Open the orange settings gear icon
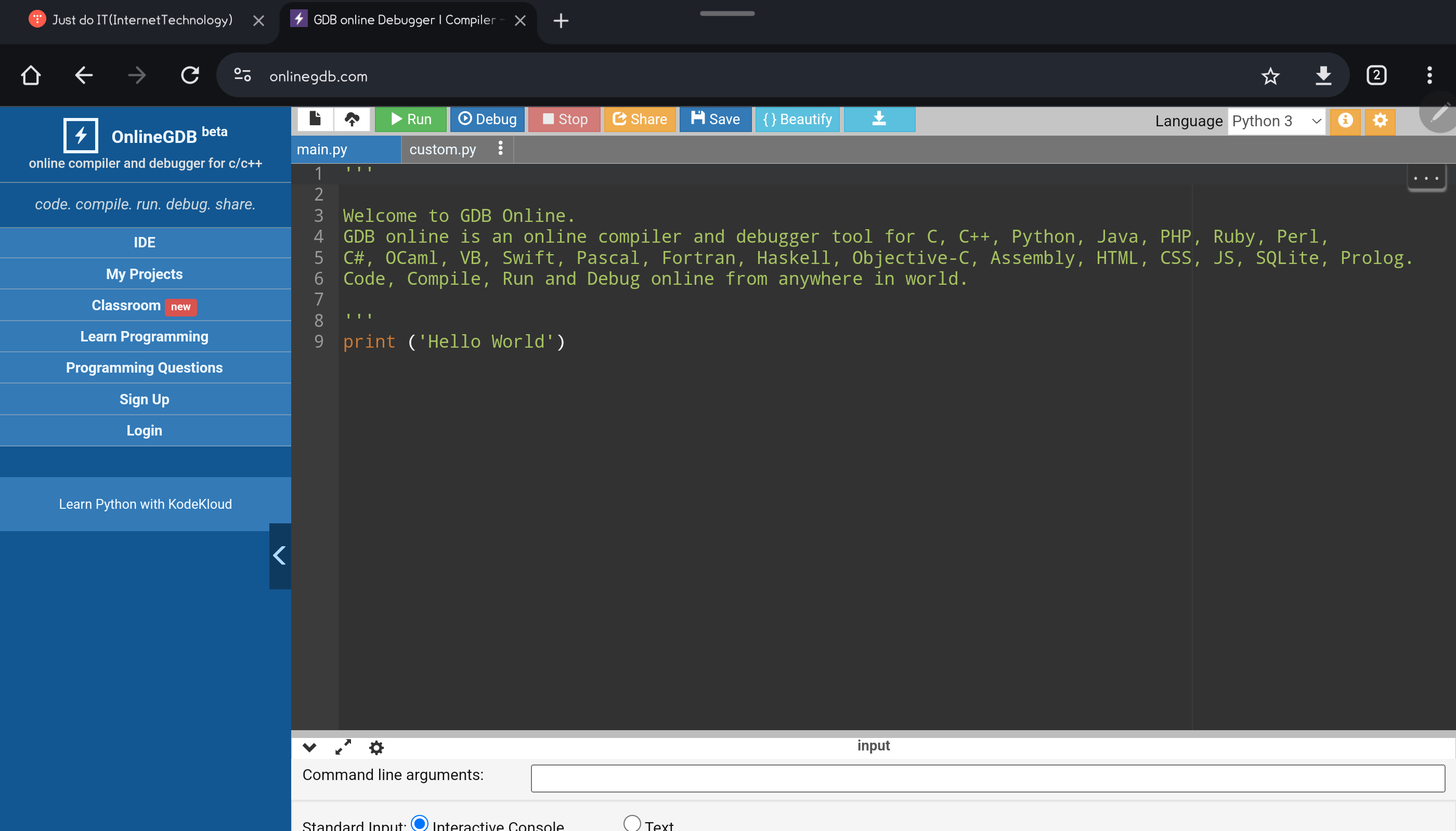 click(1380, 121)
